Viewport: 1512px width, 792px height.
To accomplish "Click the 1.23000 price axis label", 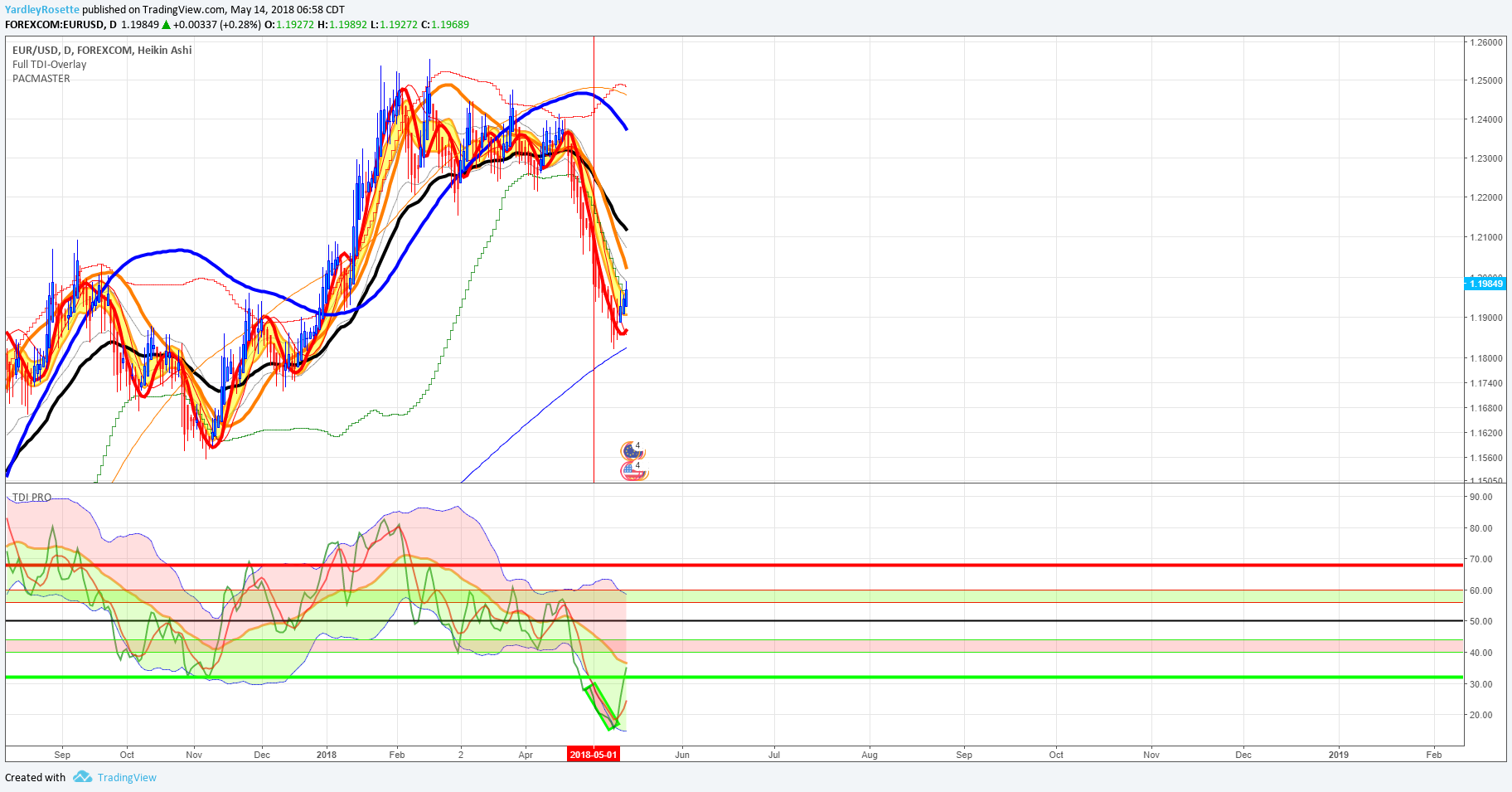I will click(x=1486, y=159).
